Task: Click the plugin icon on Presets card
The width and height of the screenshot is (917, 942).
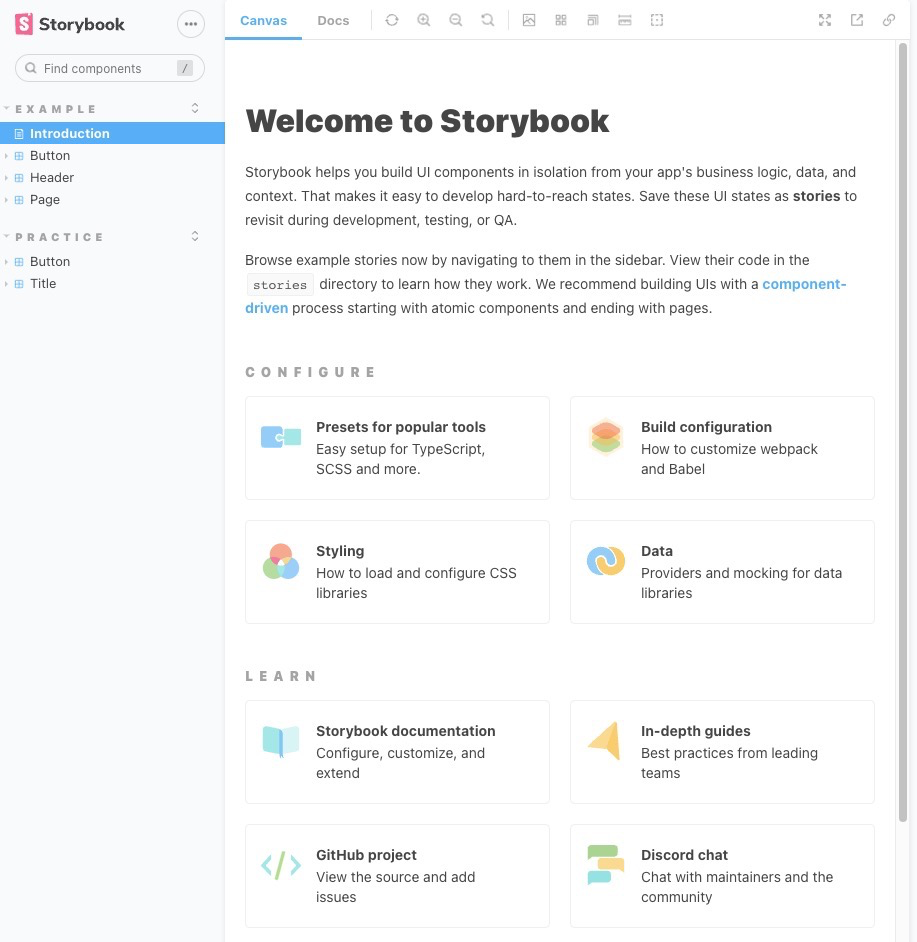Action: [281, 437]
